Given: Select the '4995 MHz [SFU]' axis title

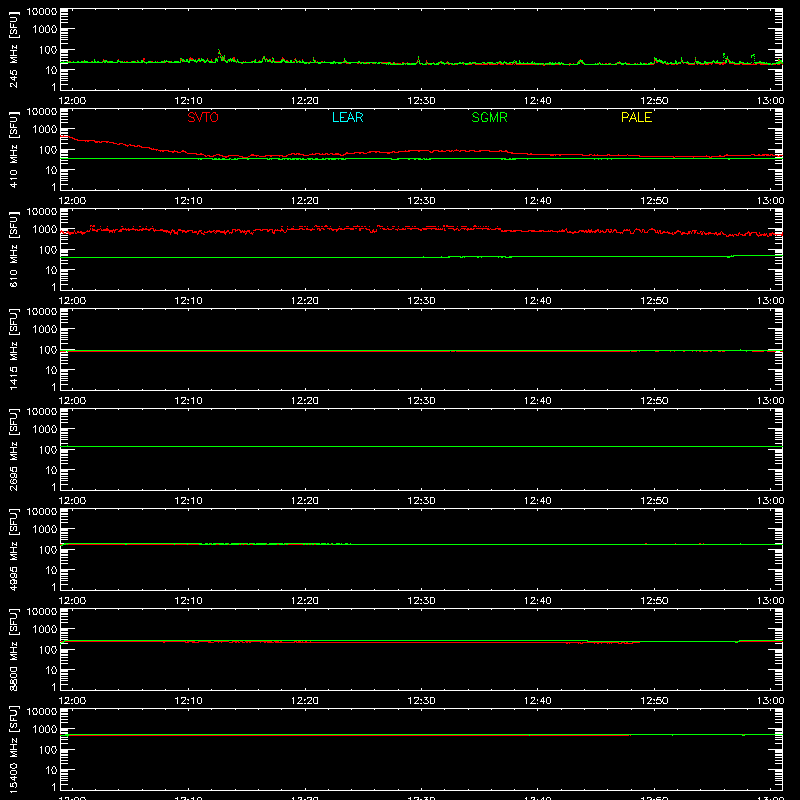Looking at the screenshot, I should 14,549.
